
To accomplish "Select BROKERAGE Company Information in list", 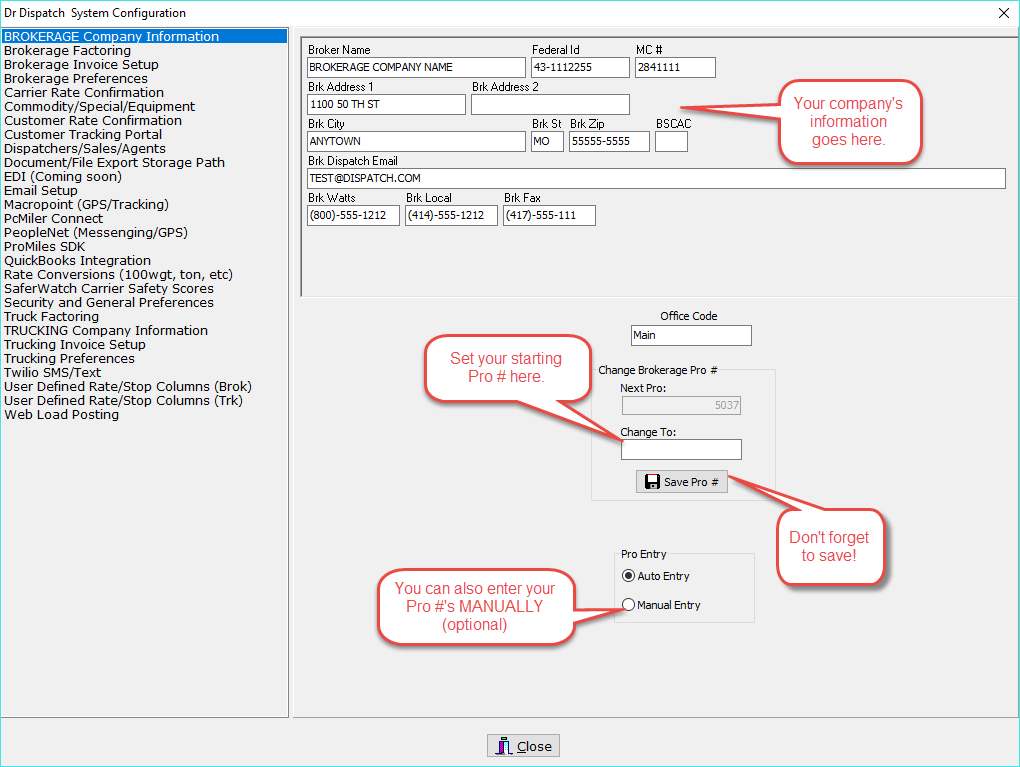I will (x=144, y=36).
